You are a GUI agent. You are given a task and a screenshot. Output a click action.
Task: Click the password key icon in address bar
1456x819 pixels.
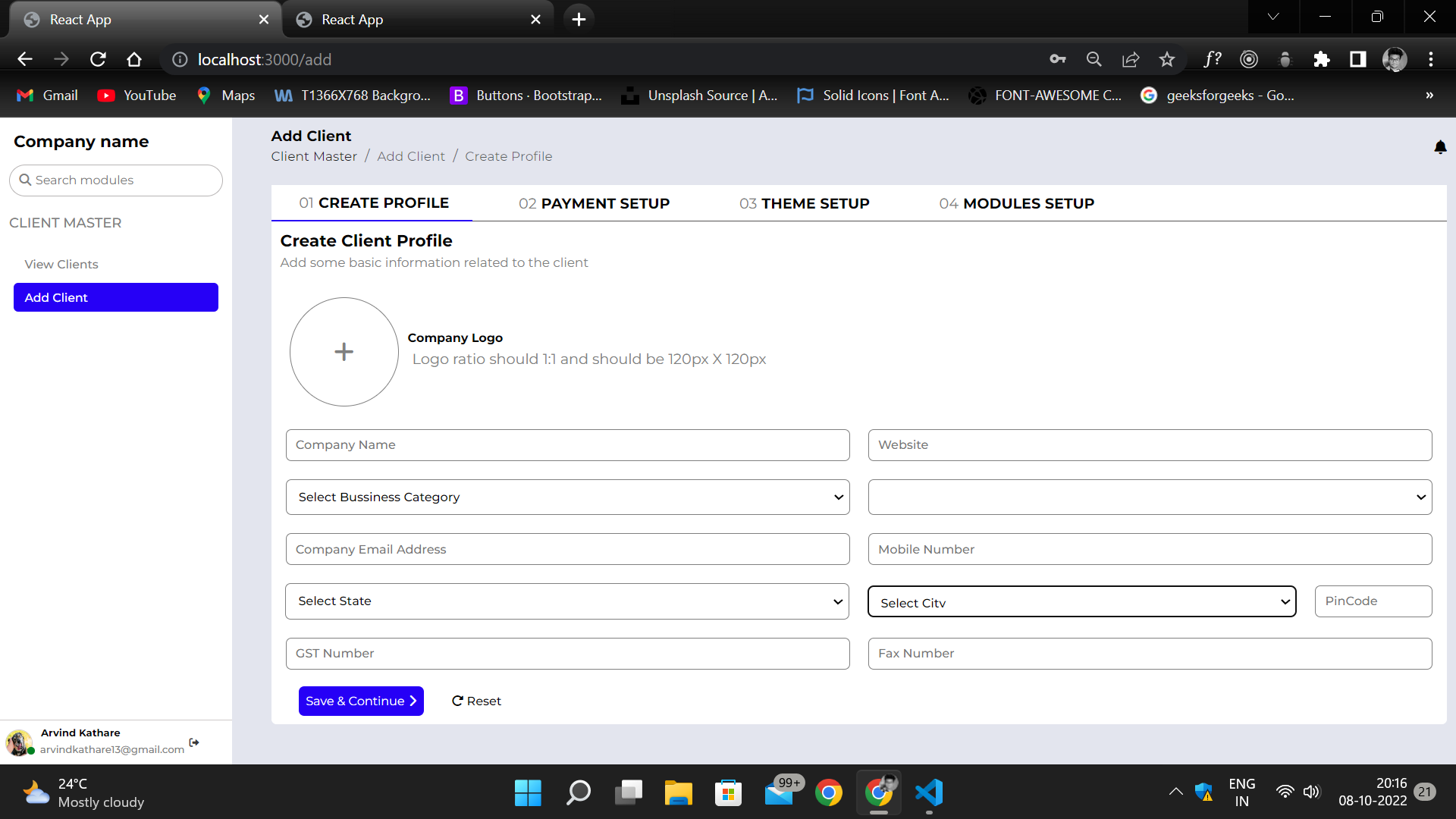click(1057, 59)
